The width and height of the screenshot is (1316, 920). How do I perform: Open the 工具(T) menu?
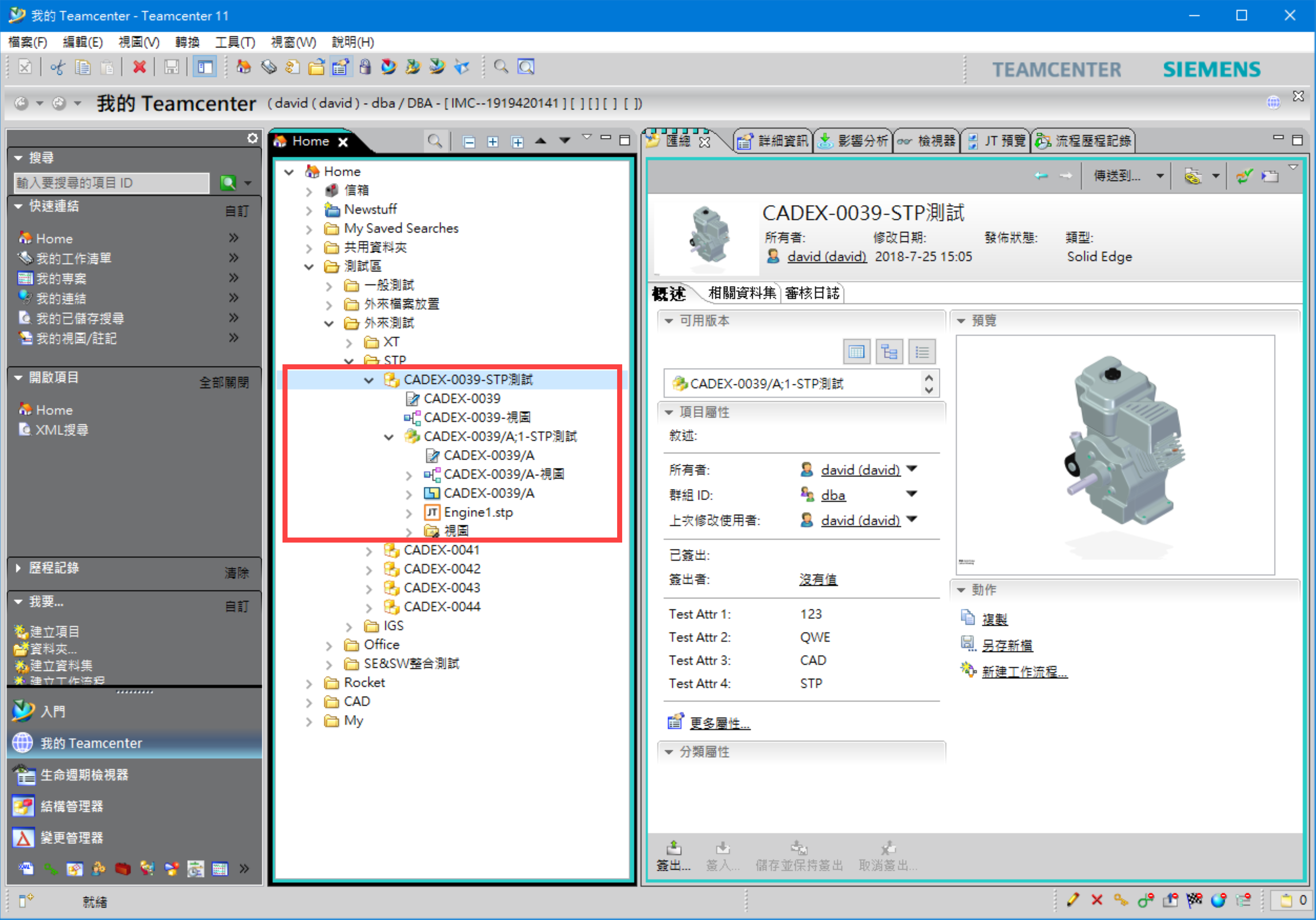(235, 42)
